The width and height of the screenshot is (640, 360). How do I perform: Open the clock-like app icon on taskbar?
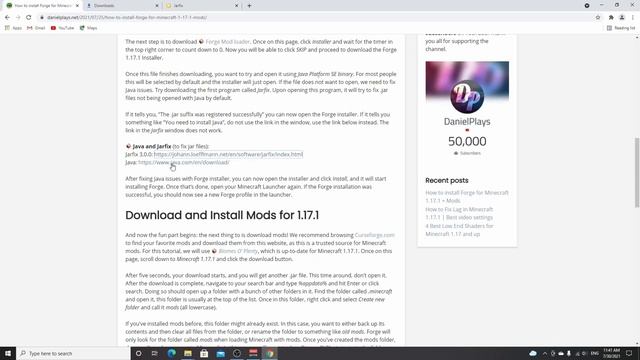pyautogui.click(x=237, y=353)
